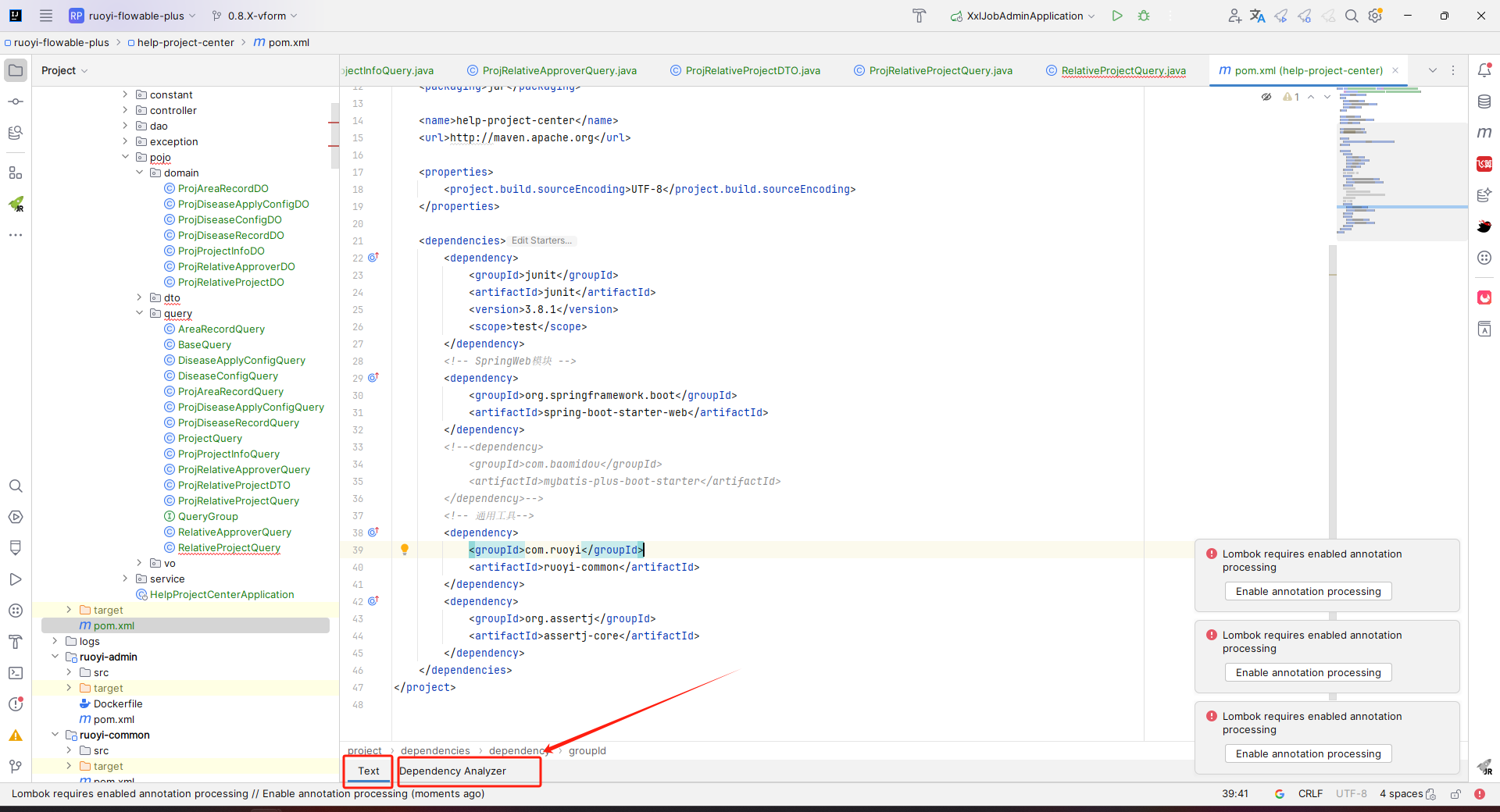Click the first Enable annotation processing button
This screenshot has height=812, width=1500.
pyautogui.click(x=1308, y=592)
